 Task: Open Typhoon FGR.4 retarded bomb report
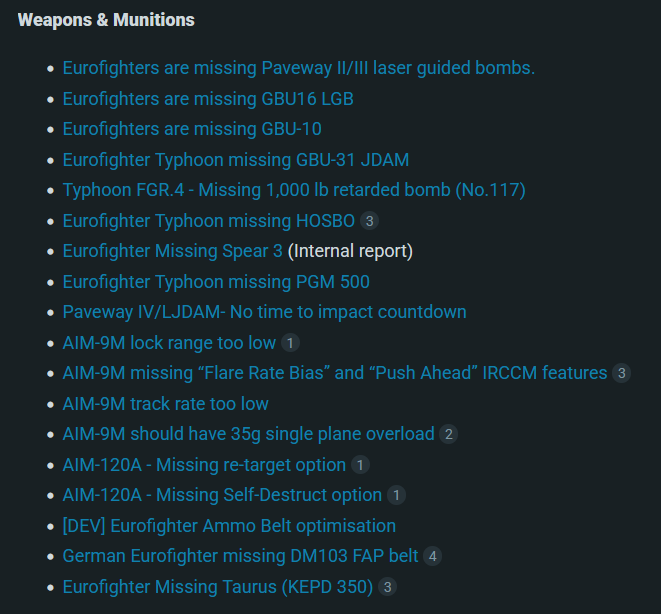[x=293, y=190]
